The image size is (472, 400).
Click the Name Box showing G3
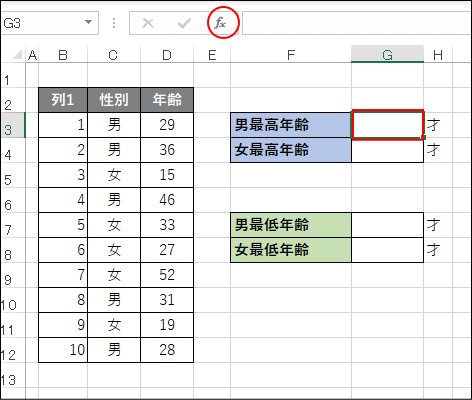pyautogui.click(x=50, y=23)
